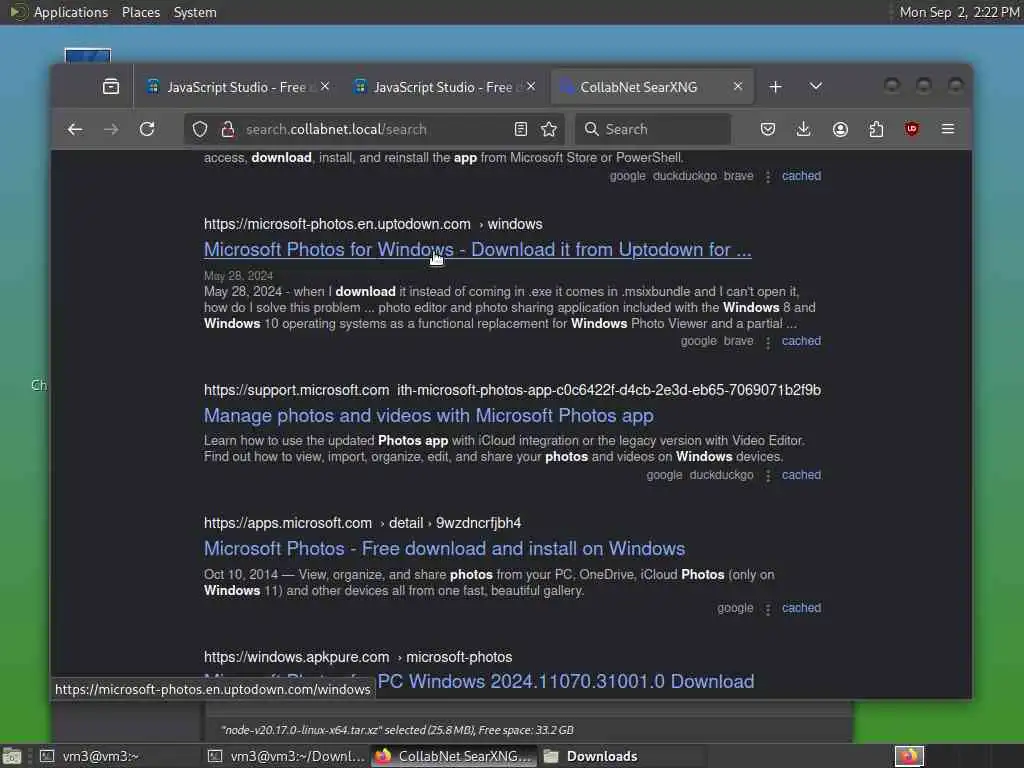This screenshot has height=768, width=1024.
Task: Expand the three-dot menu of apps.microsoft.com result
Action: click(768, 609)
